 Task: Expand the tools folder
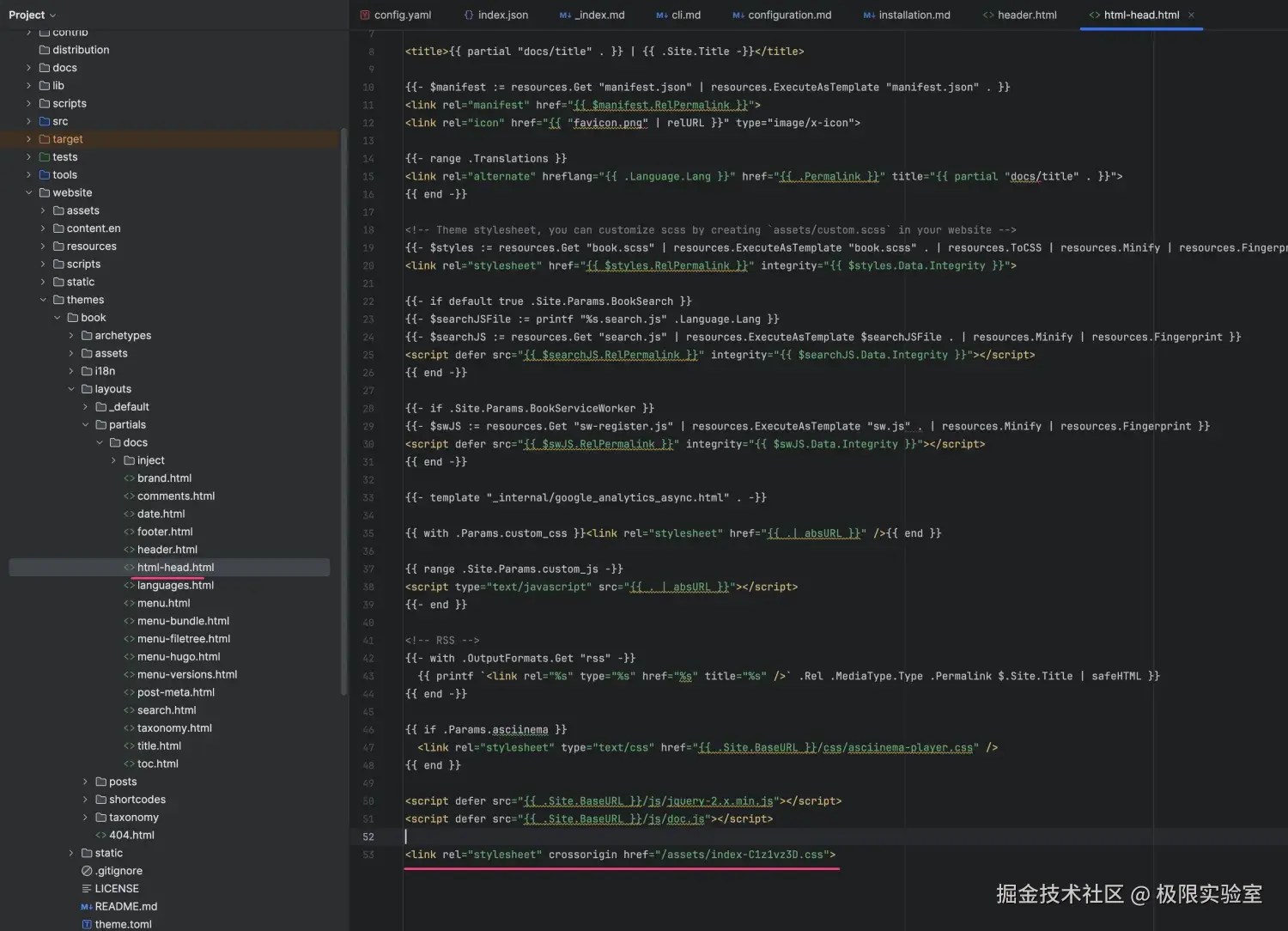point(28,175)
